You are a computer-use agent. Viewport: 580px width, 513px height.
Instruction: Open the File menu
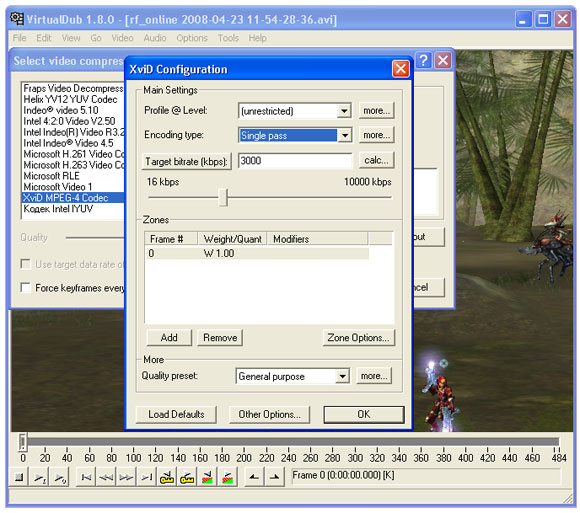[19, 38]
